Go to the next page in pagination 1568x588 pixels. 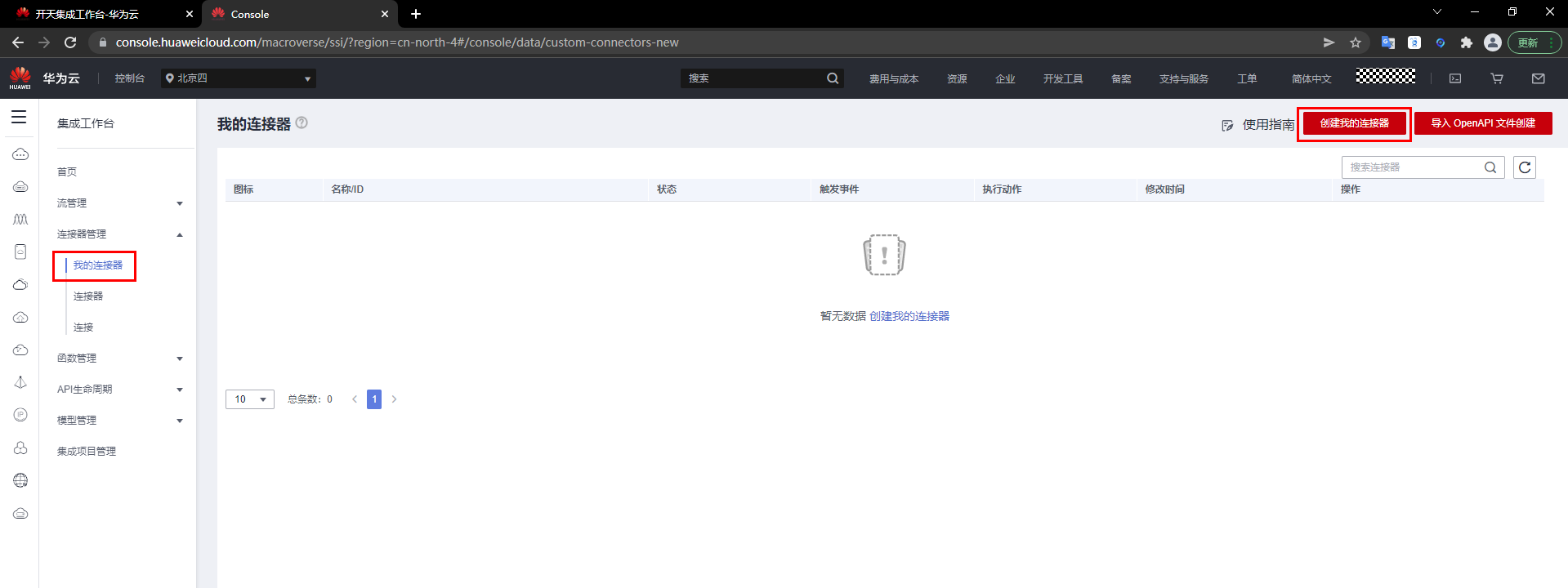[394, 399]
